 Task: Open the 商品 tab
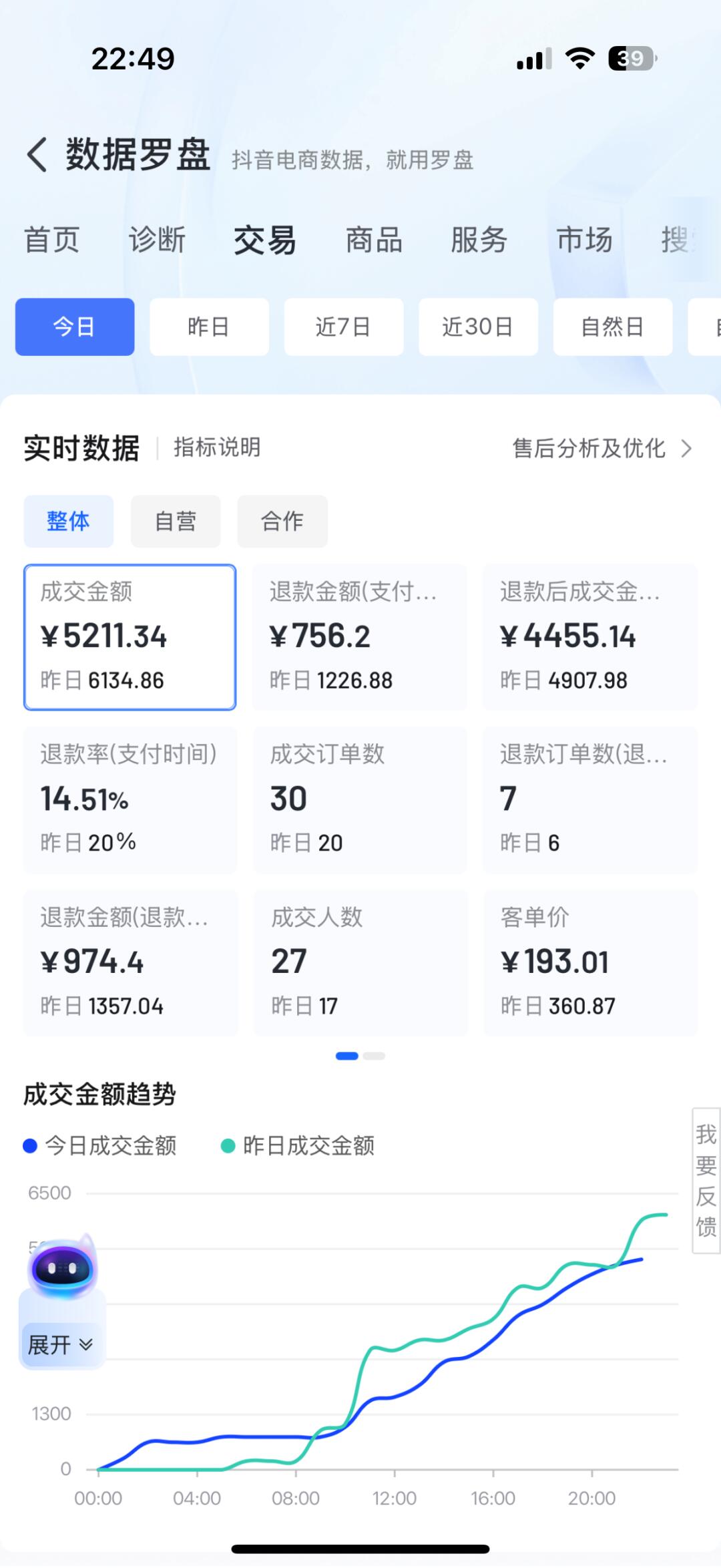pos(374,240)
